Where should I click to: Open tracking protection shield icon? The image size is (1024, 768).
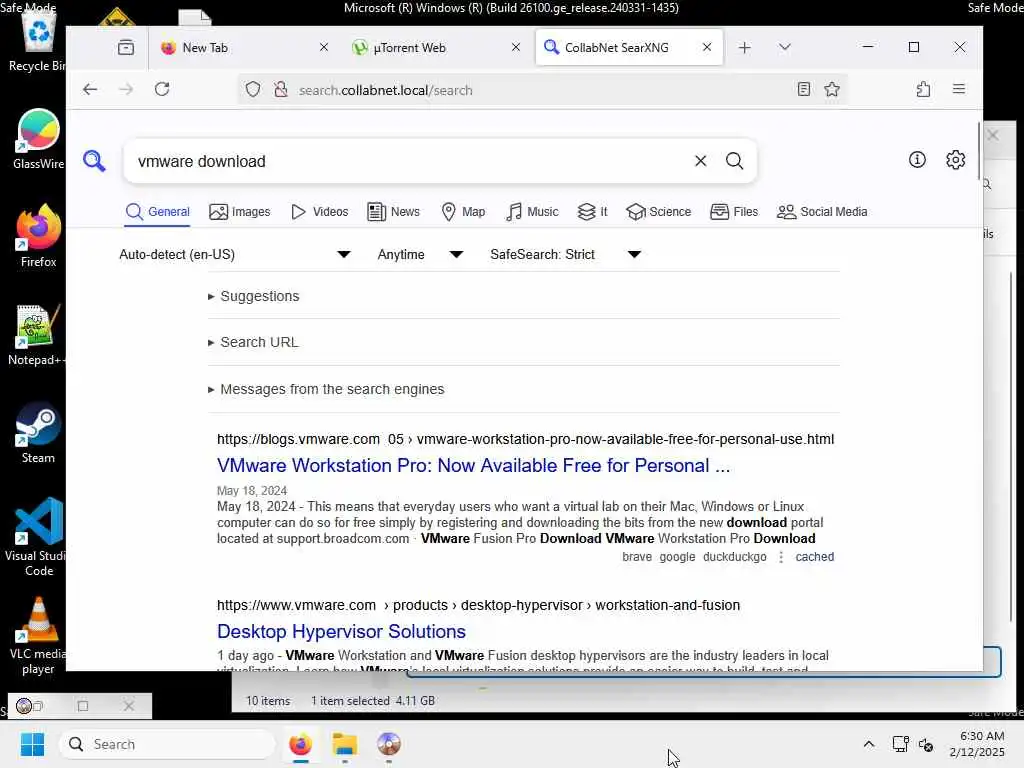253,89
